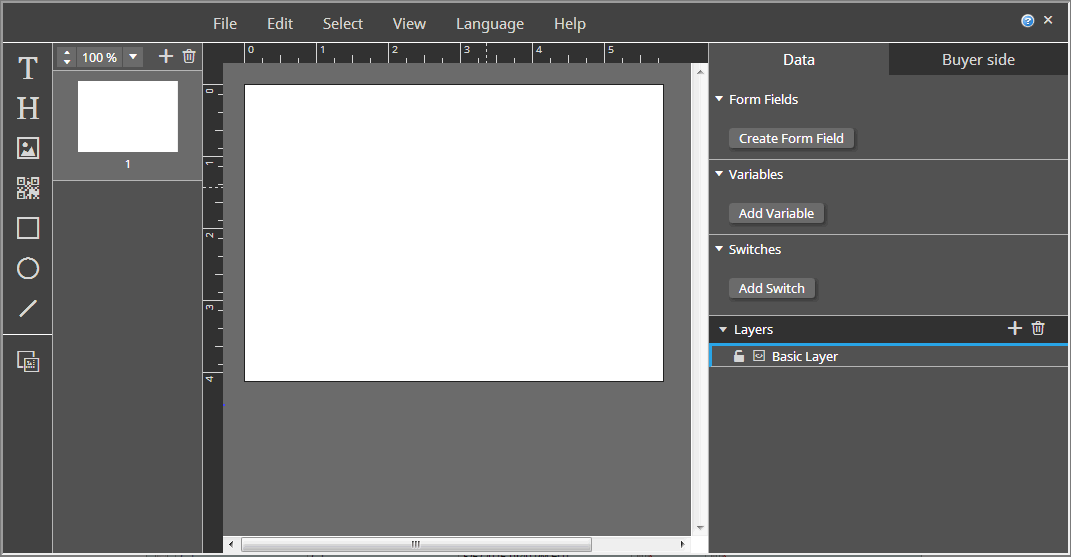Select the QR code tool
Image resolution: width=1071 pixels, height=557 pixels.
pos(28,188)
